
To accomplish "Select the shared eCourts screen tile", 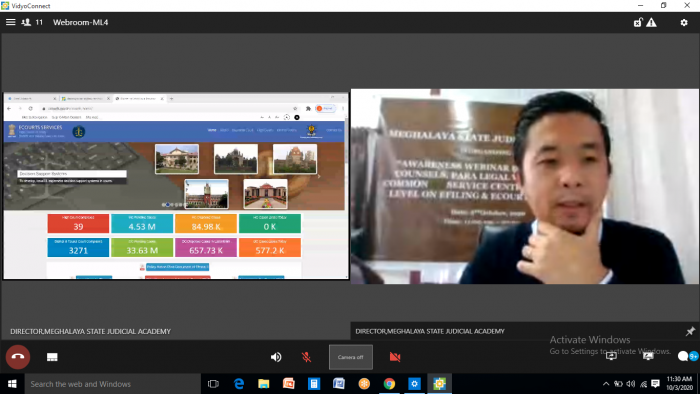I will (176, 186).
